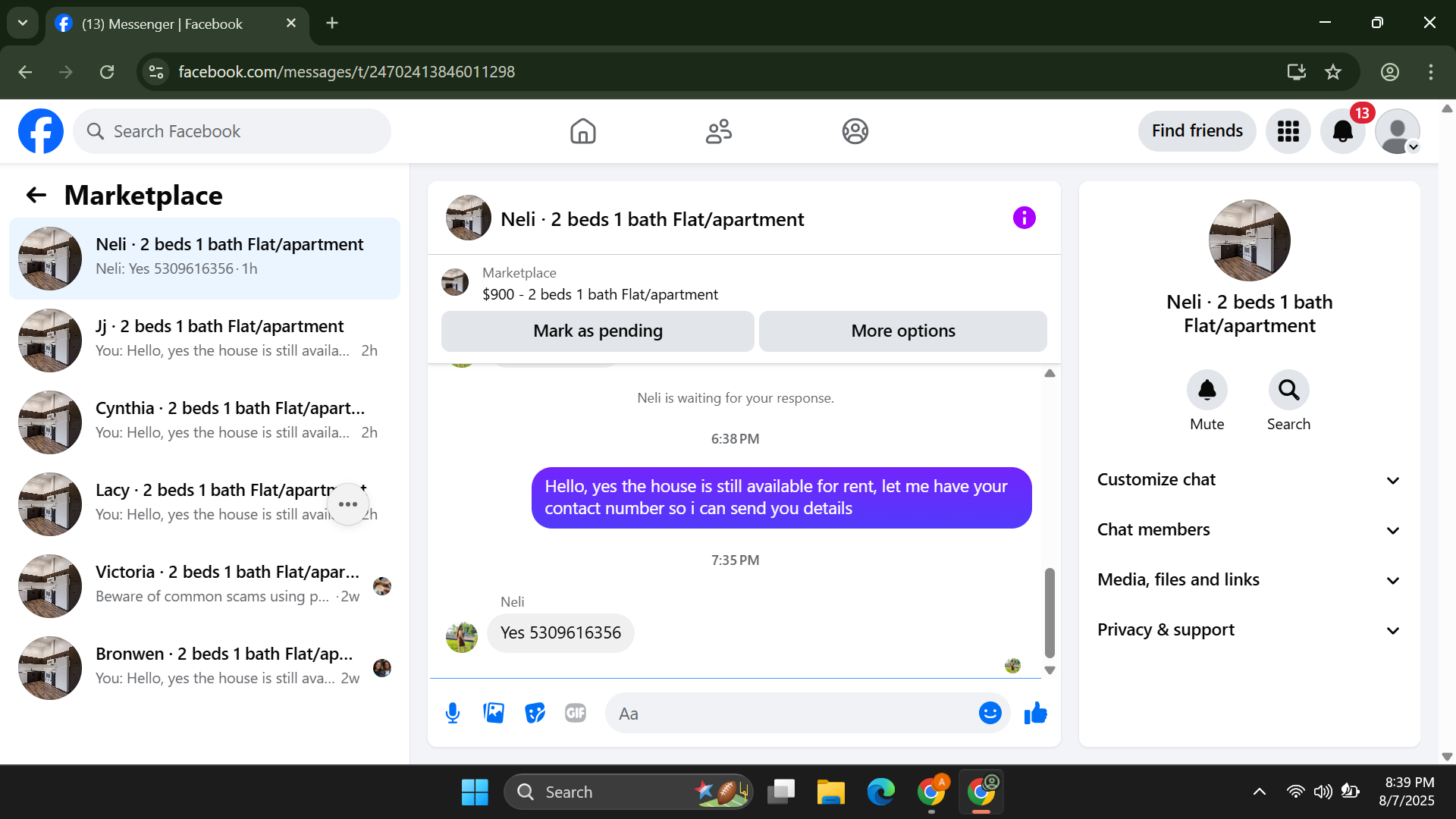The height and width of the screenshot is (819, 1456).
Task: Search in conversation magnifier icon
Action: coord(1288,390)
